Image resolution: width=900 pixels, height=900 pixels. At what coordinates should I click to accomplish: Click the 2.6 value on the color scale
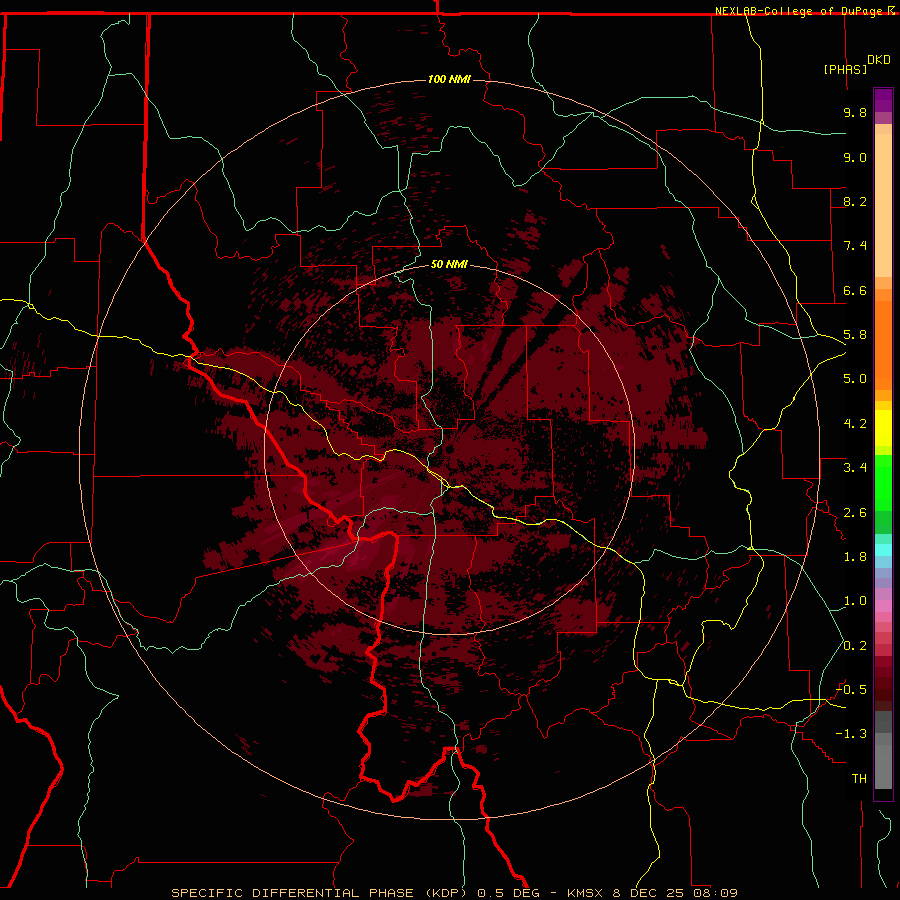(855, 513)
